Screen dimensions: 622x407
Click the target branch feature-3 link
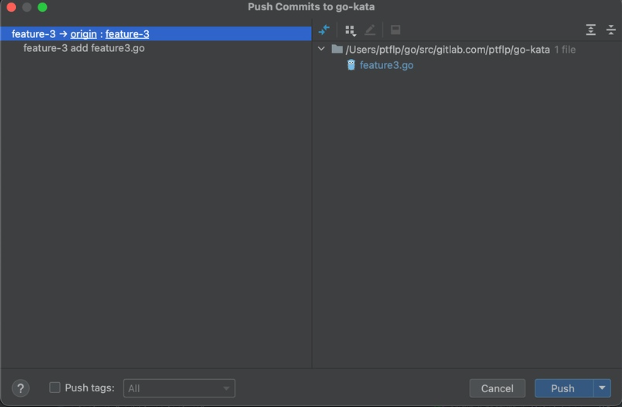[x=127, y=34]
